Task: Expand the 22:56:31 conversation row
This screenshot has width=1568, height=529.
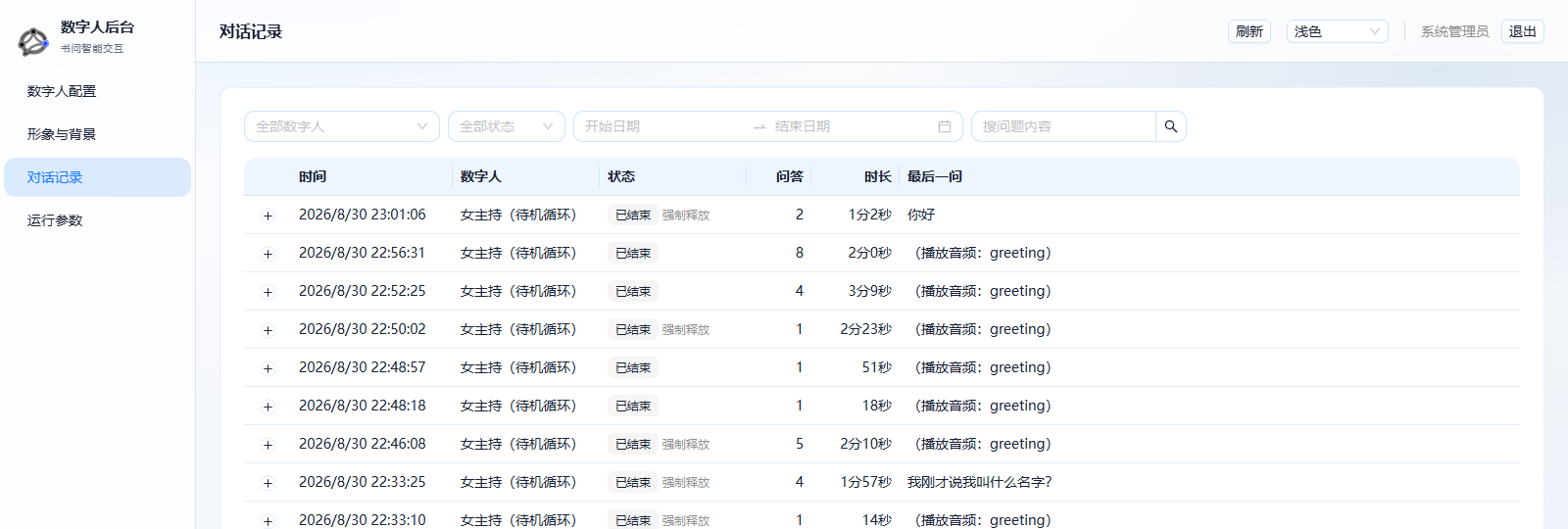Action: point(268,254)
